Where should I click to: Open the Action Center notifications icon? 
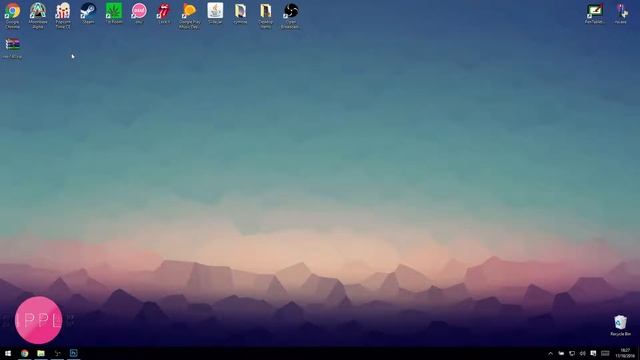(x=593, y=353)
